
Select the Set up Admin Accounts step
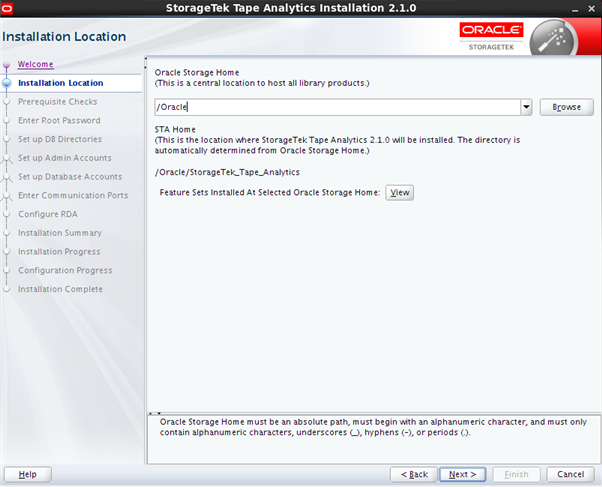(x=64, y=158)
